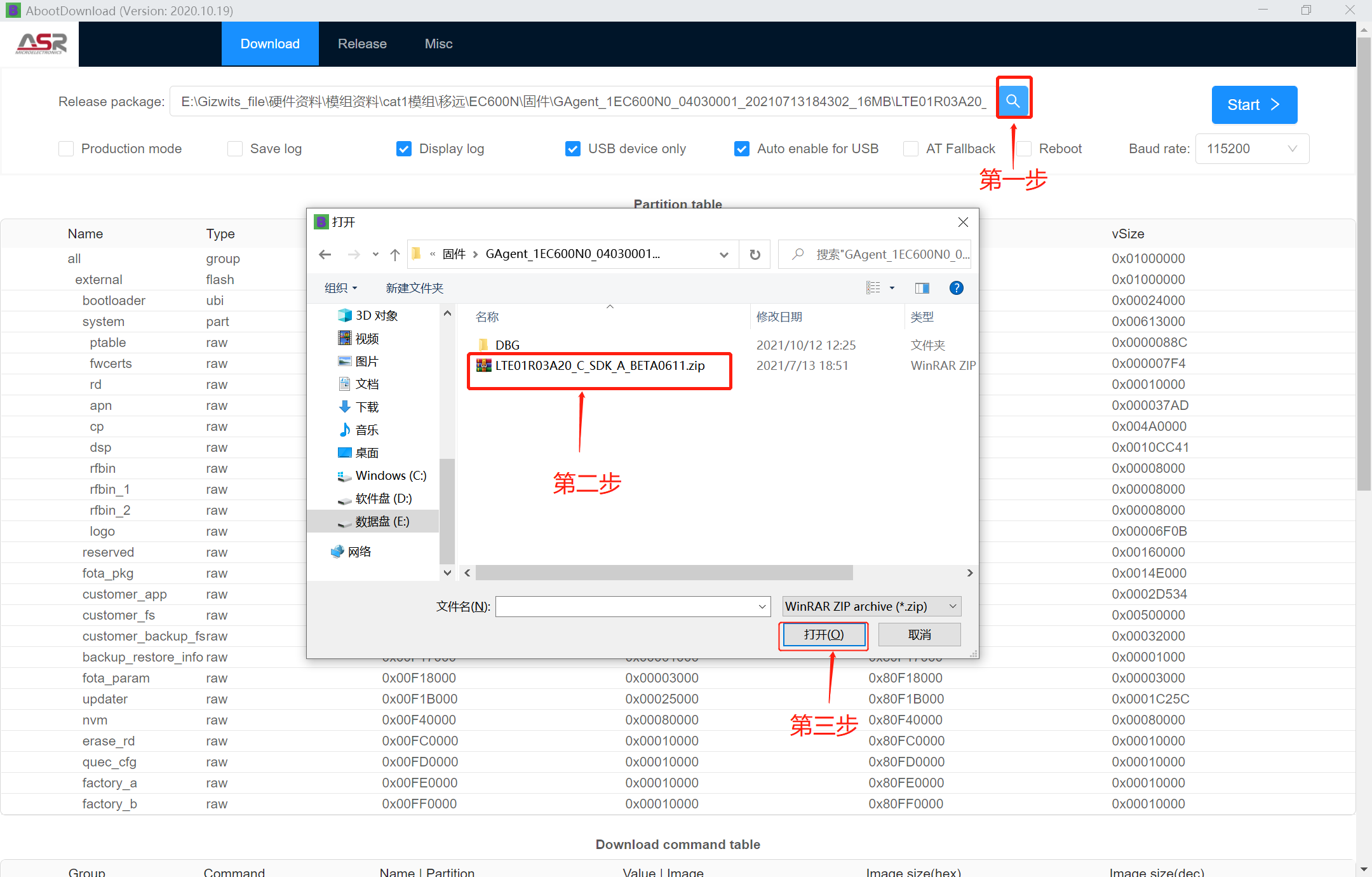The height and width of the screenshot is (877, 1372).
Task: Toggle Production mode checkbox
Action: [x=65, y=148]
